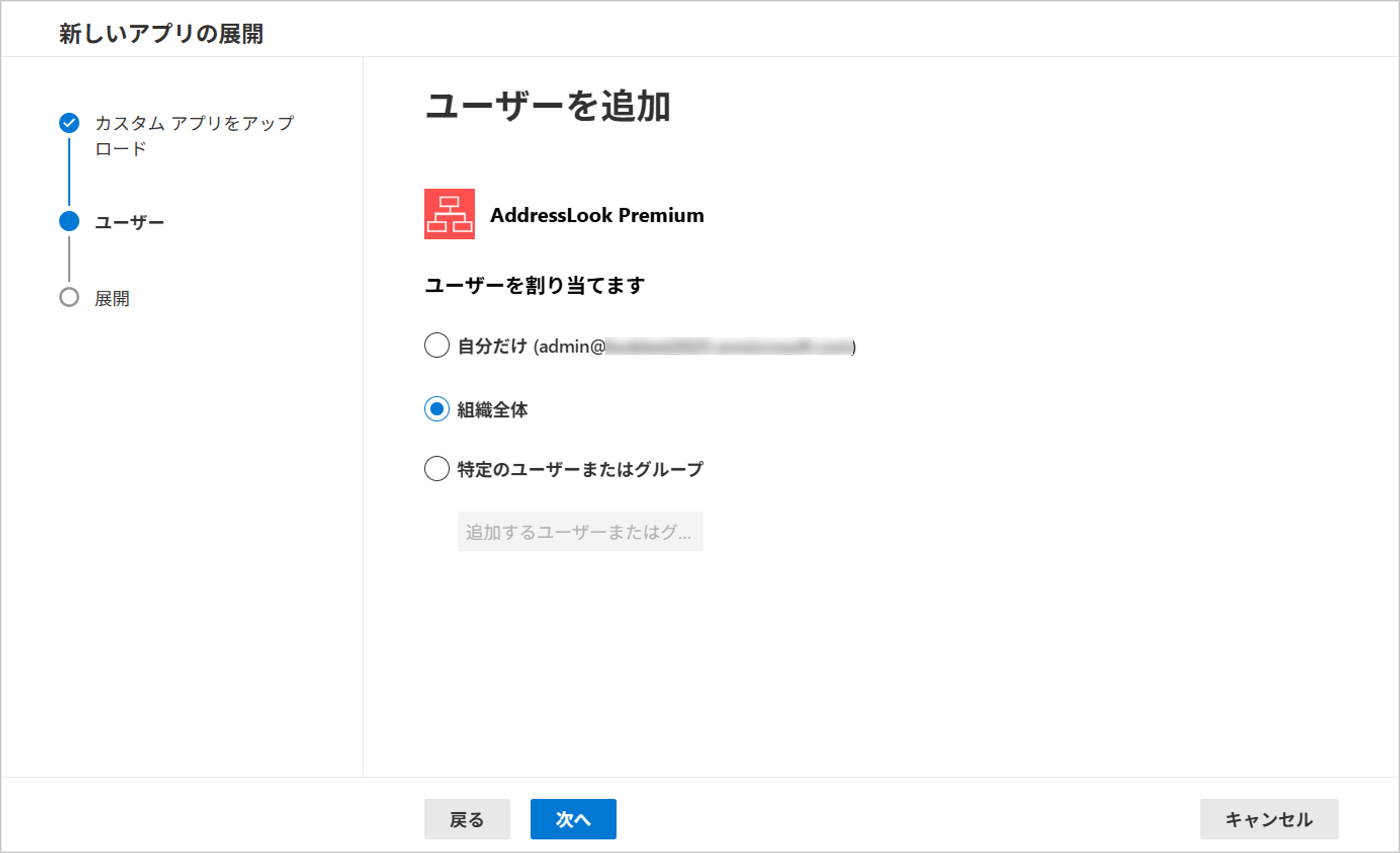Image resolution: width=1400 pixels, height=853 pixels.
Task: Click the 自分だけ admin account label
Action: click(x=657, y=346)
